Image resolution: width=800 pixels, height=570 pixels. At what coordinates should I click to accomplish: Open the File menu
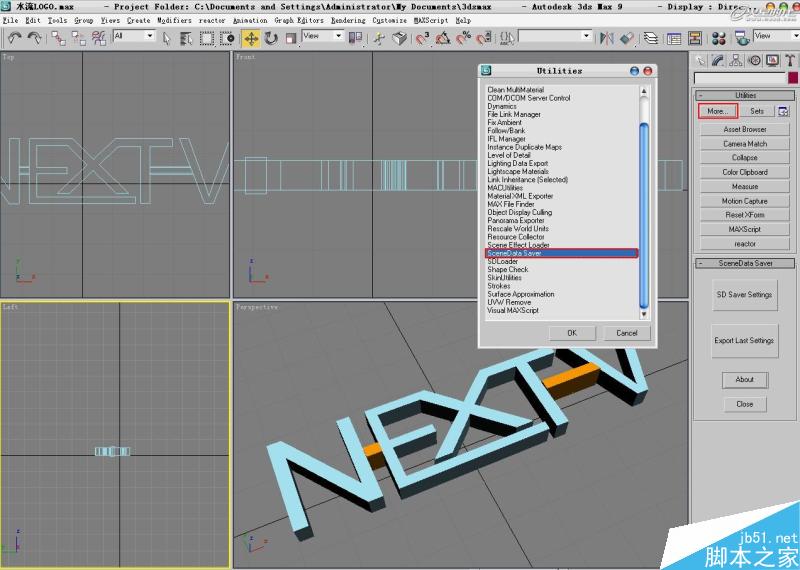click(10, 20)
